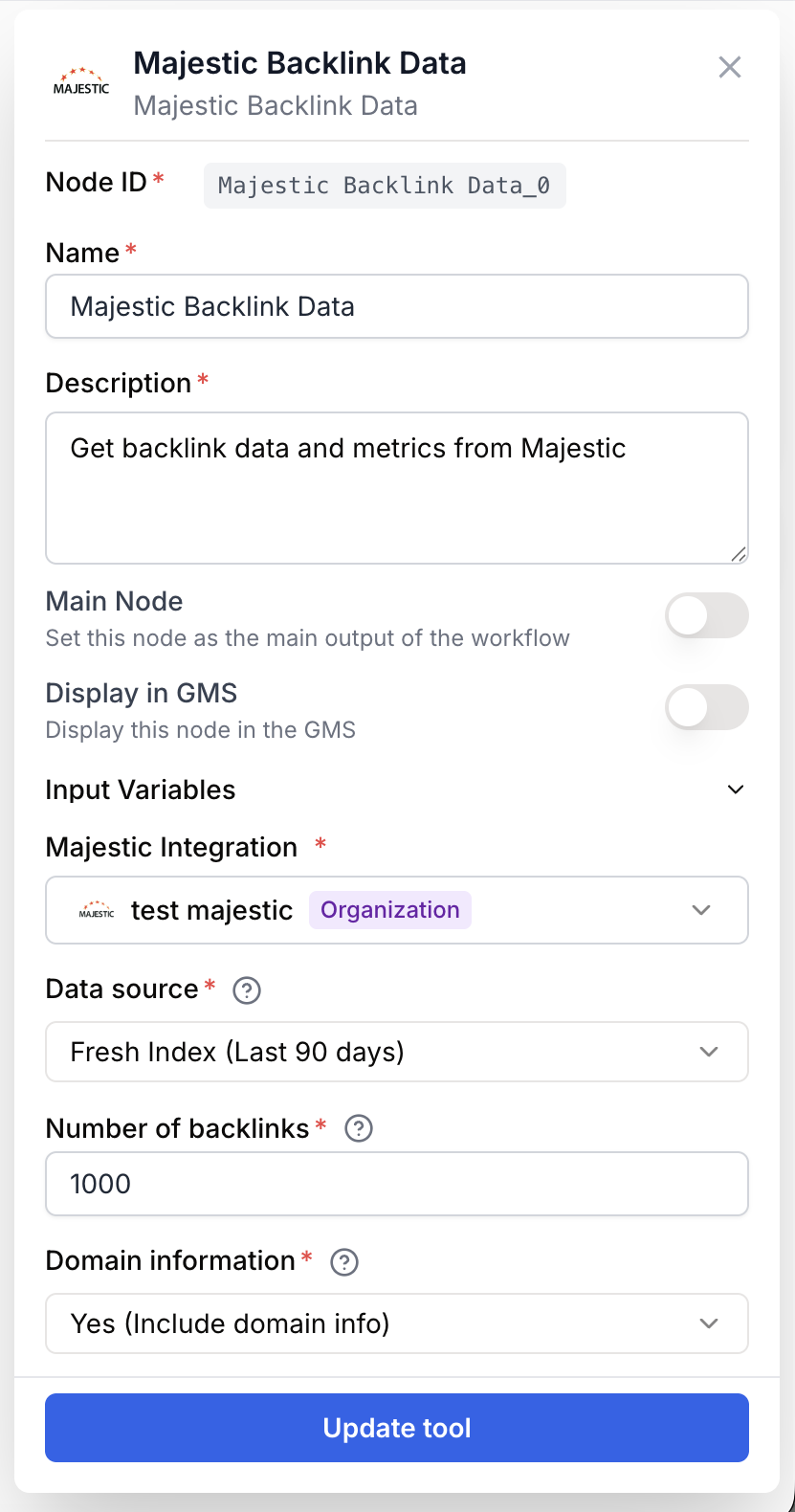This screenshot has height=1512, width=795.
Task: Open help for Data source
Action: (247, 989)
